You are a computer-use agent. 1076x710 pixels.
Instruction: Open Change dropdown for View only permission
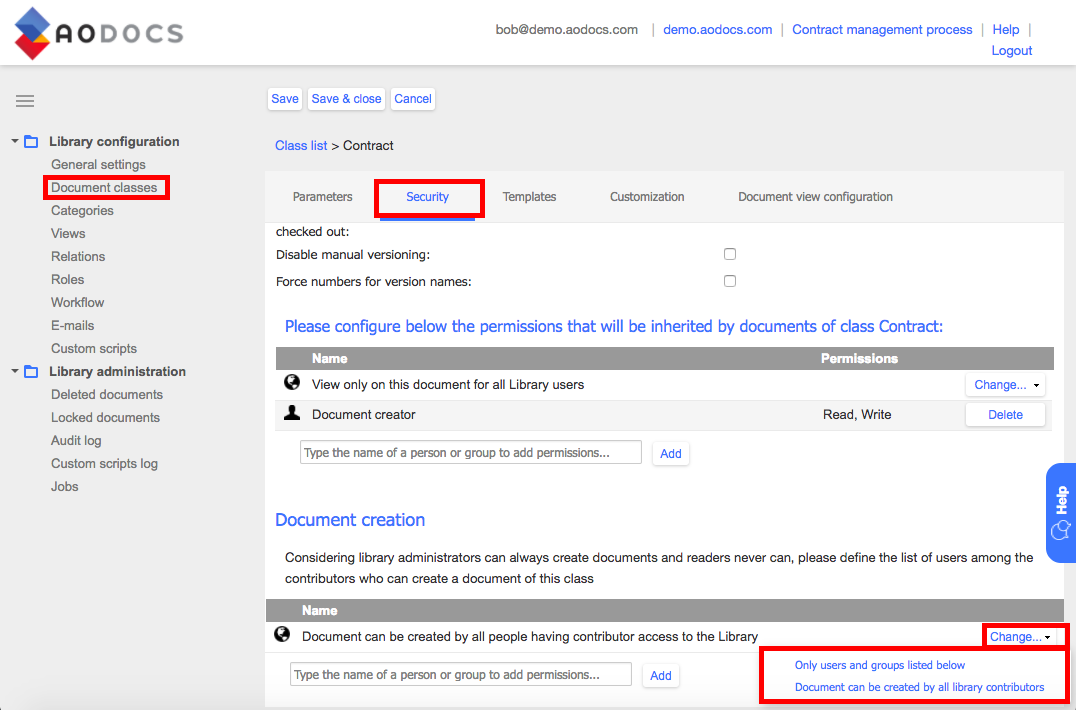coord(1005,385)
